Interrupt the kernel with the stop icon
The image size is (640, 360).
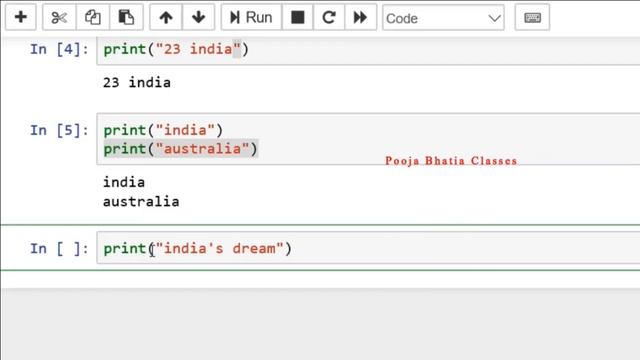298,18
